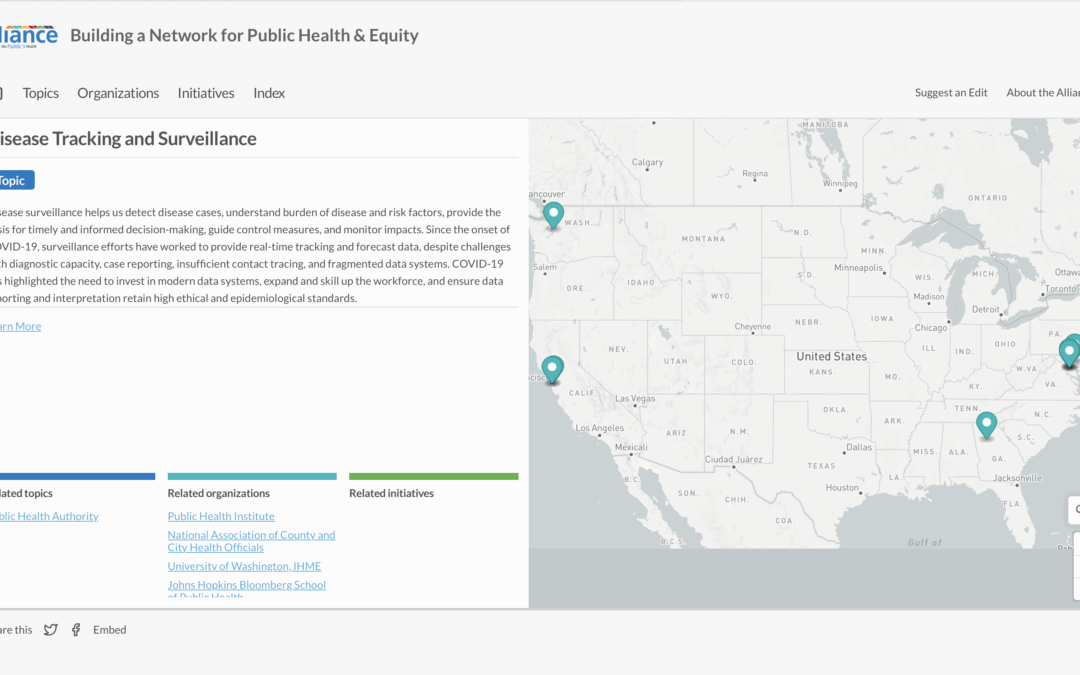Screen dimensions: 1080x675
Task: Share the page via the Facebook icon
Action: (x=76, y=629)
